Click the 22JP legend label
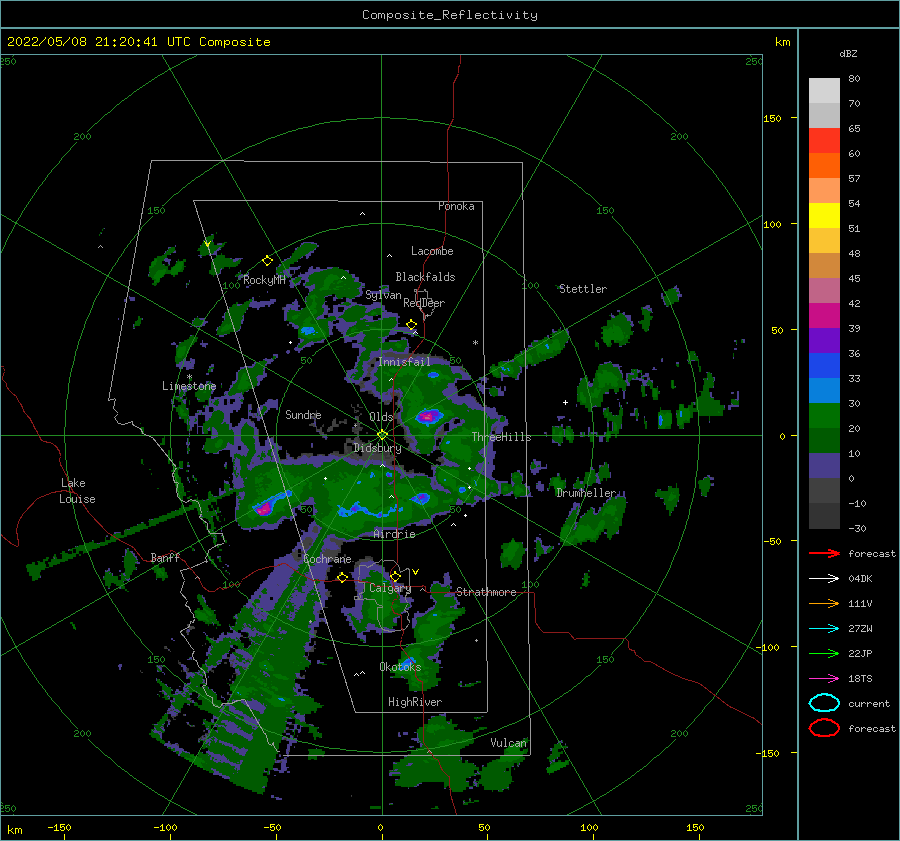The image size is (900, 841). (x=860, y=653)
